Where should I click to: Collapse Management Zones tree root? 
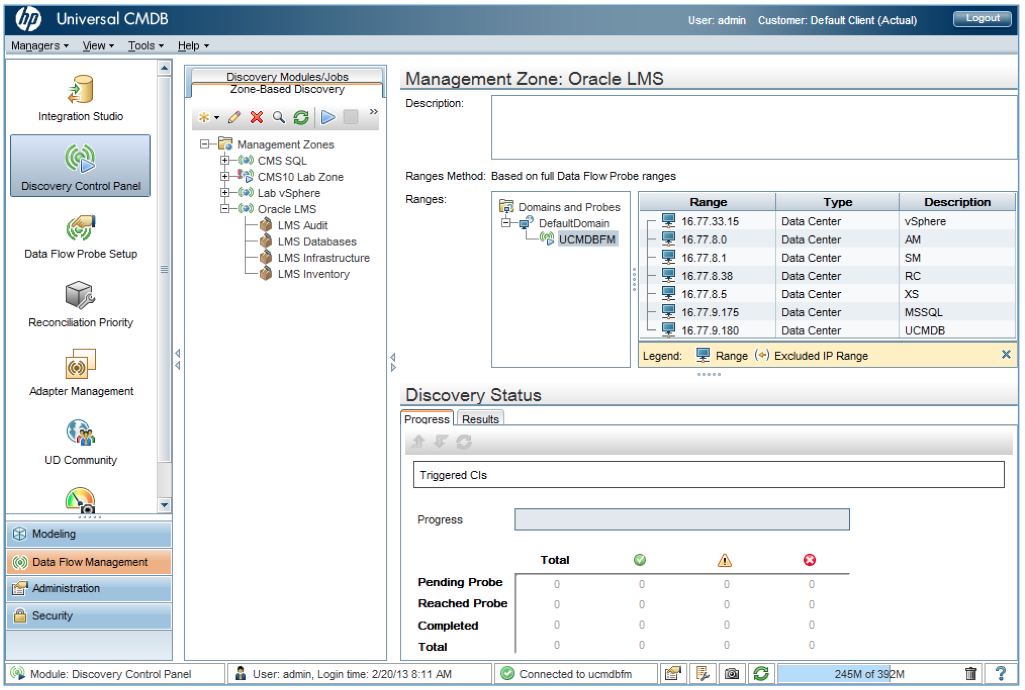point(205,144)
